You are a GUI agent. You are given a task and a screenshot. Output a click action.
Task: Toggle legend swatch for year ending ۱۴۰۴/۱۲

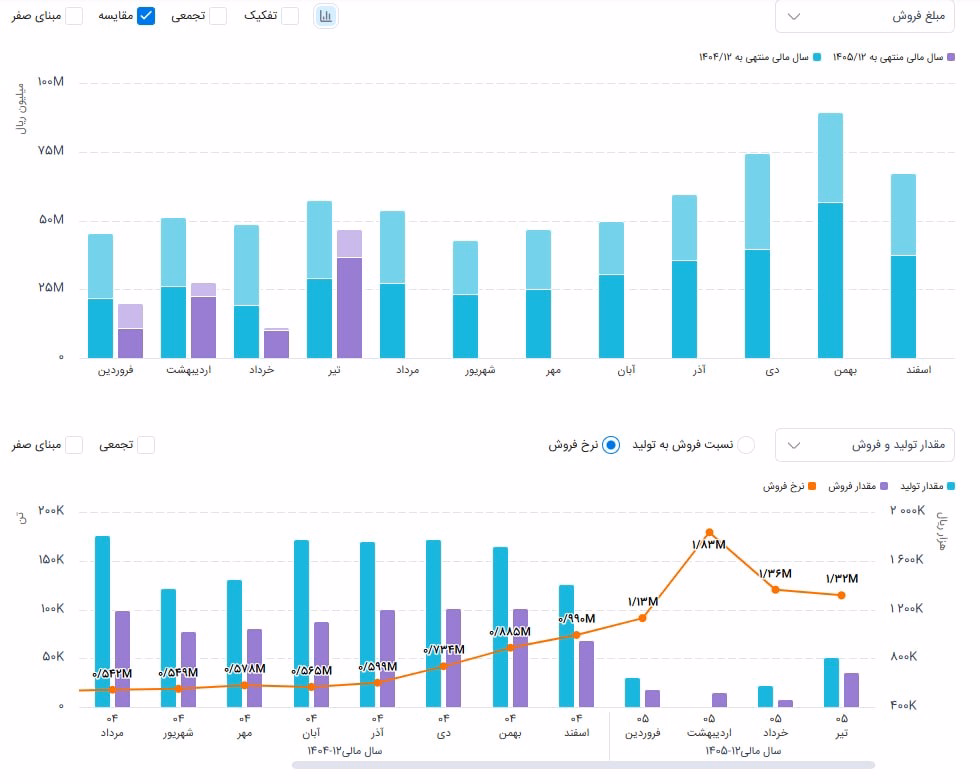click(816, 58)
